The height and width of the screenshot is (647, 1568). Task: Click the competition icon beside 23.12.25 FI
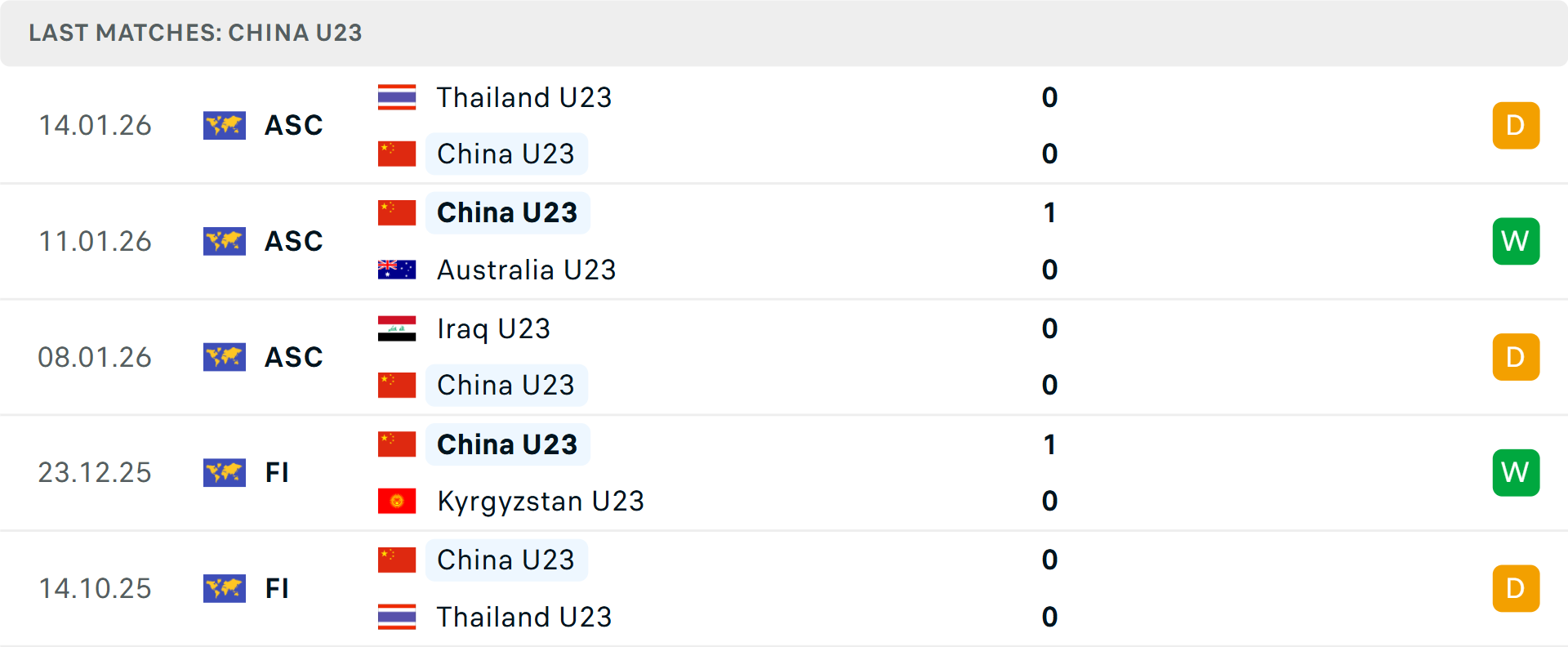tap(225, 472)
